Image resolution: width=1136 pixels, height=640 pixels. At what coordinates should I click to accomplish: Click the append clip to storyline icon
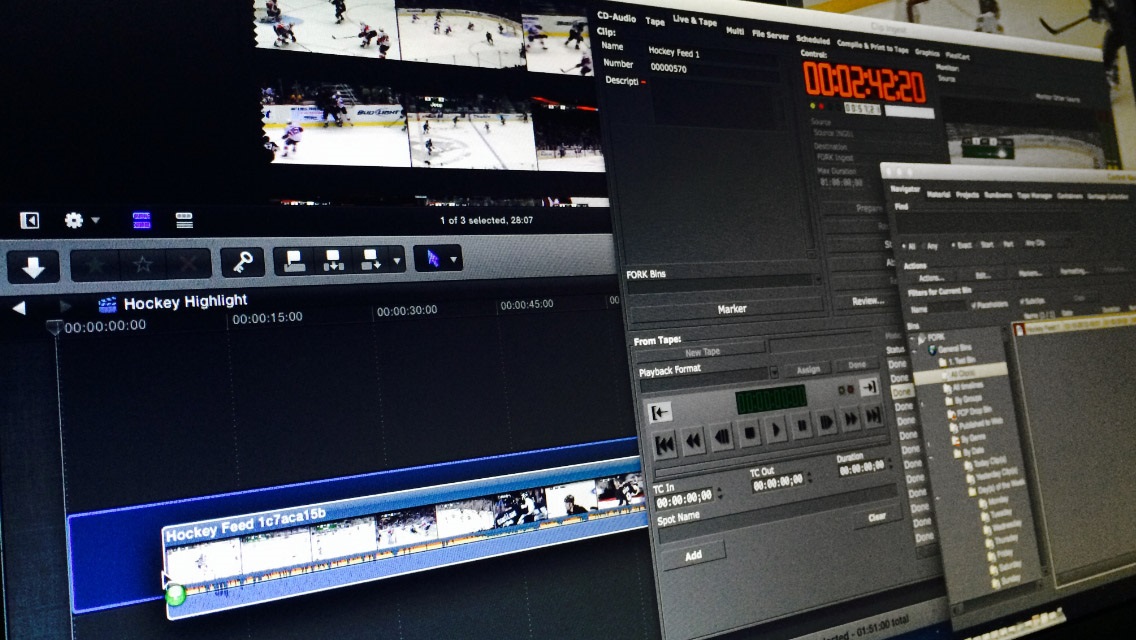point(370,261)
